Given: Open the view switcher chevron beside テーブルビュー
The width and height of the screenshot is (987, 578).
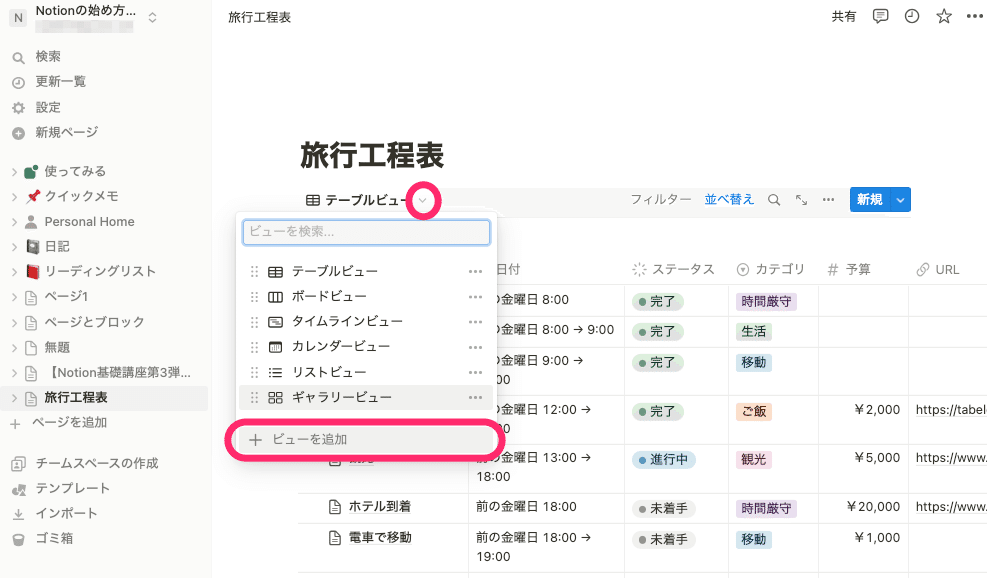Looking at the screenshot, I should [423, 200].
